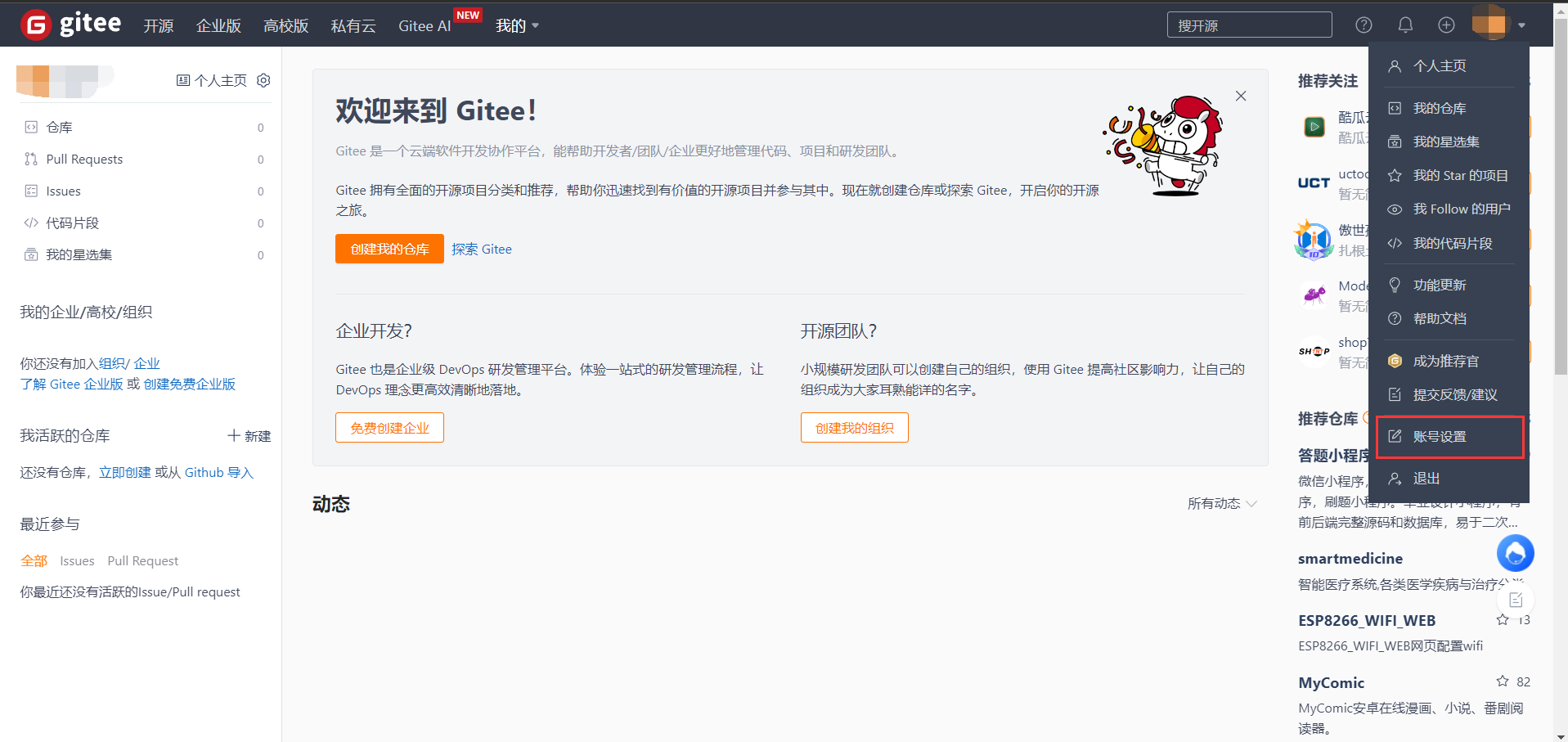
Task: Select 退出 from the user menu
Action: [x=1426, y=479]
